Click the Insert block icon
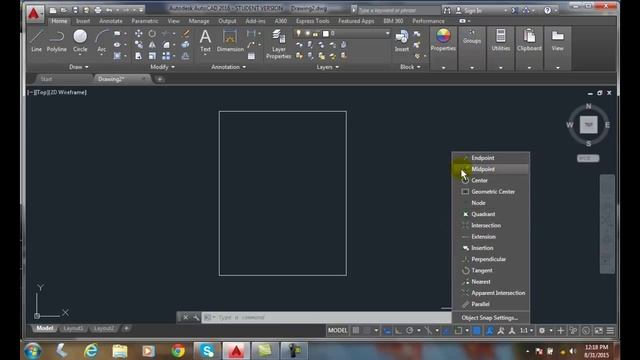Screen dimensions: 640x360 click(x=402, y=40)
